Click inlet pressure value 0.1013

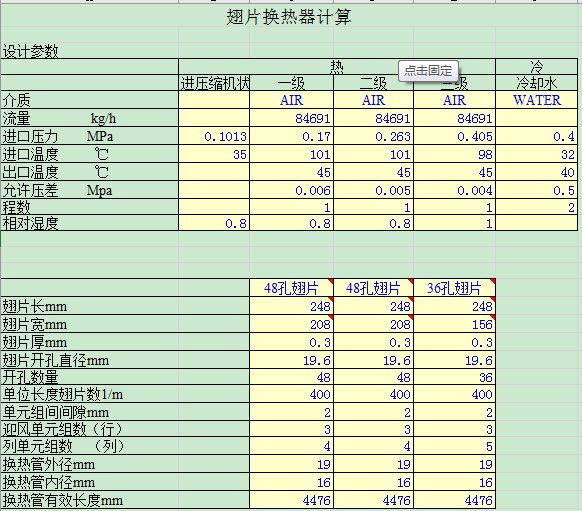[x=214, y=136]
